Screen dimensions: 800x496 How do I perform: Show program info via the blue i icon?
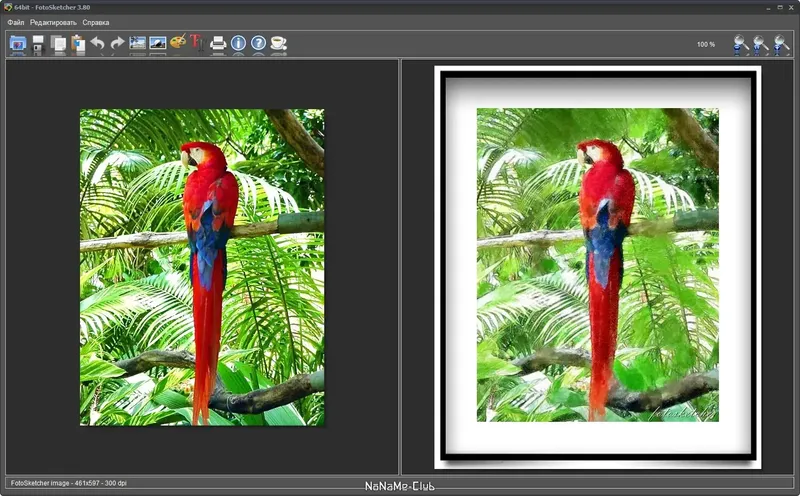click(x=238, y=43)
